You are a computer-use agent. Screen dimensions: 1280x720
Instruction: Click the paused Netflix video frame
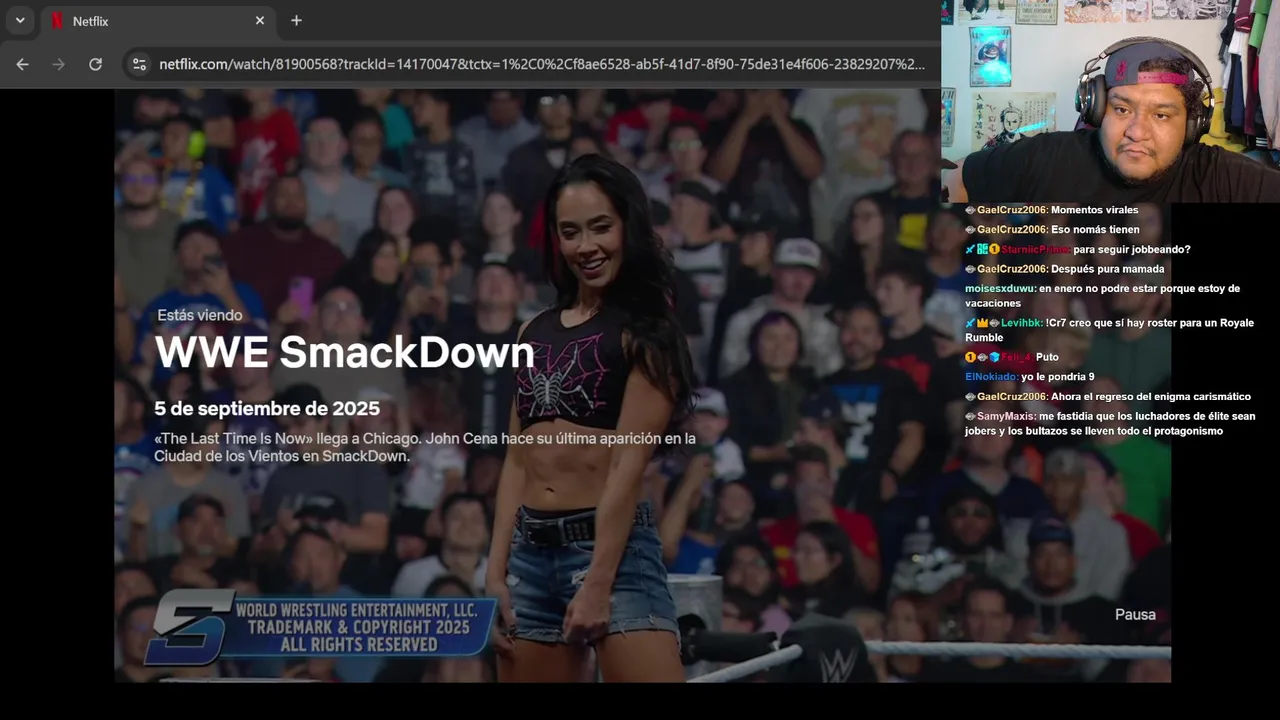(x=642, y=385)
